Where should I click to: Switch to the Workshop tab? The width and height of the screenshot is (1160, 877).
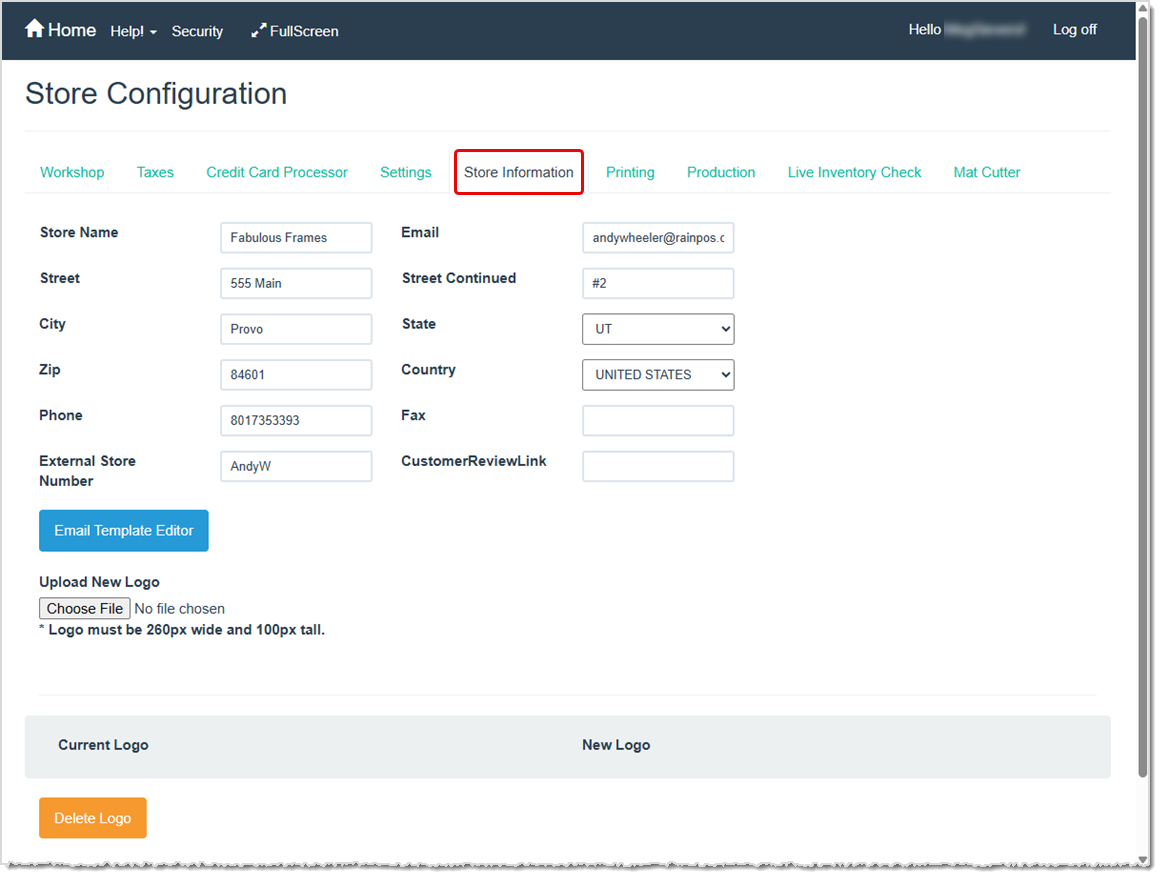pos(72,172)
